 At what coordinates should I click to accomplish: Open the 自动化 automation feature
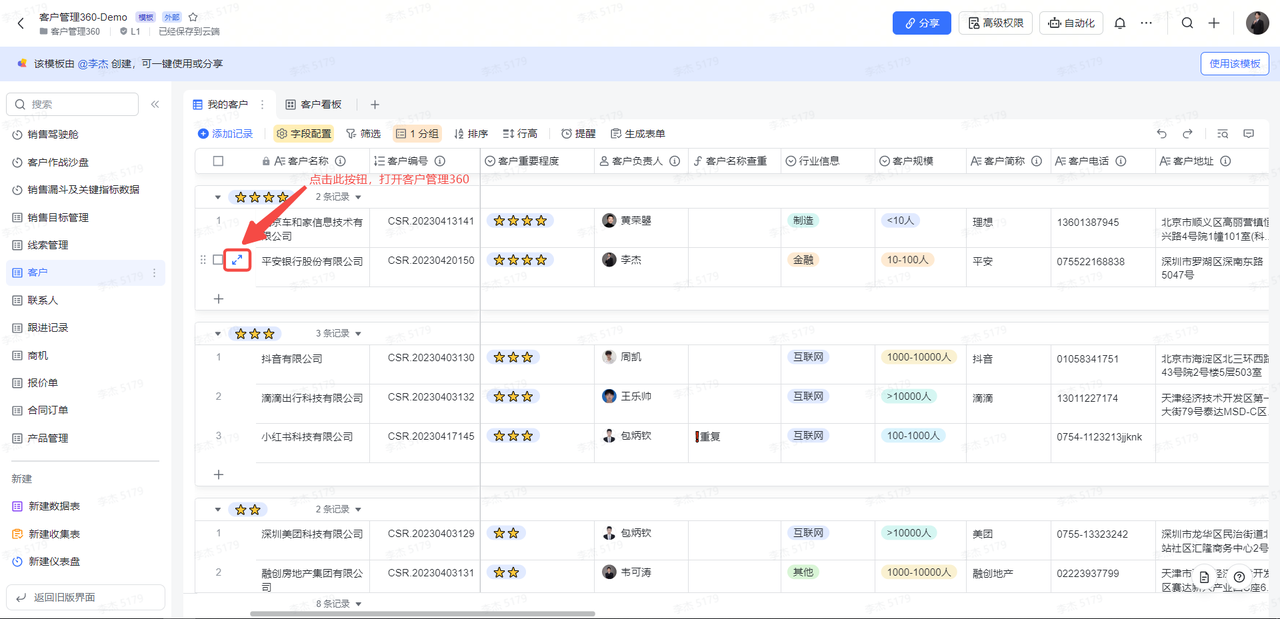coord(1070,23)
